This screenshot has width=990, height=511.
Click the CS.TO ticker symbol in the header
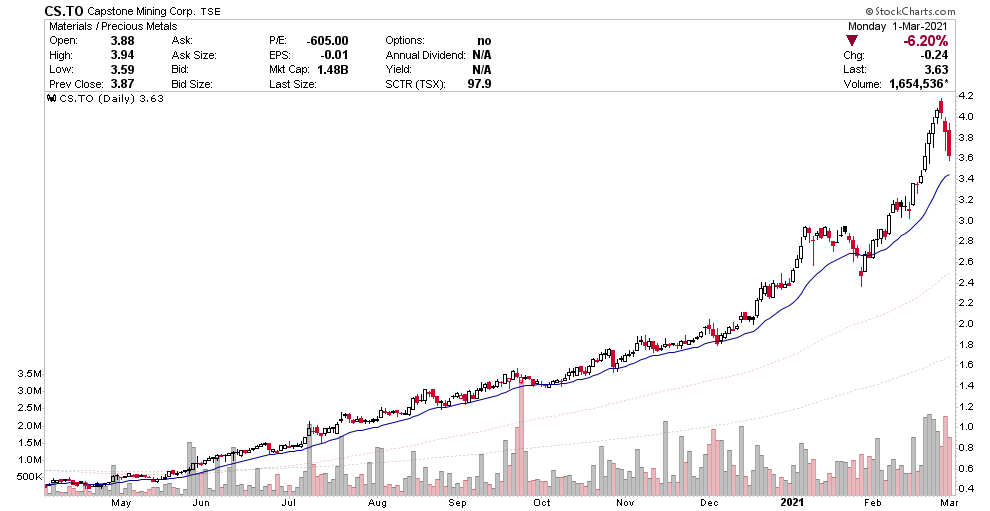click(x=64, y=11)
